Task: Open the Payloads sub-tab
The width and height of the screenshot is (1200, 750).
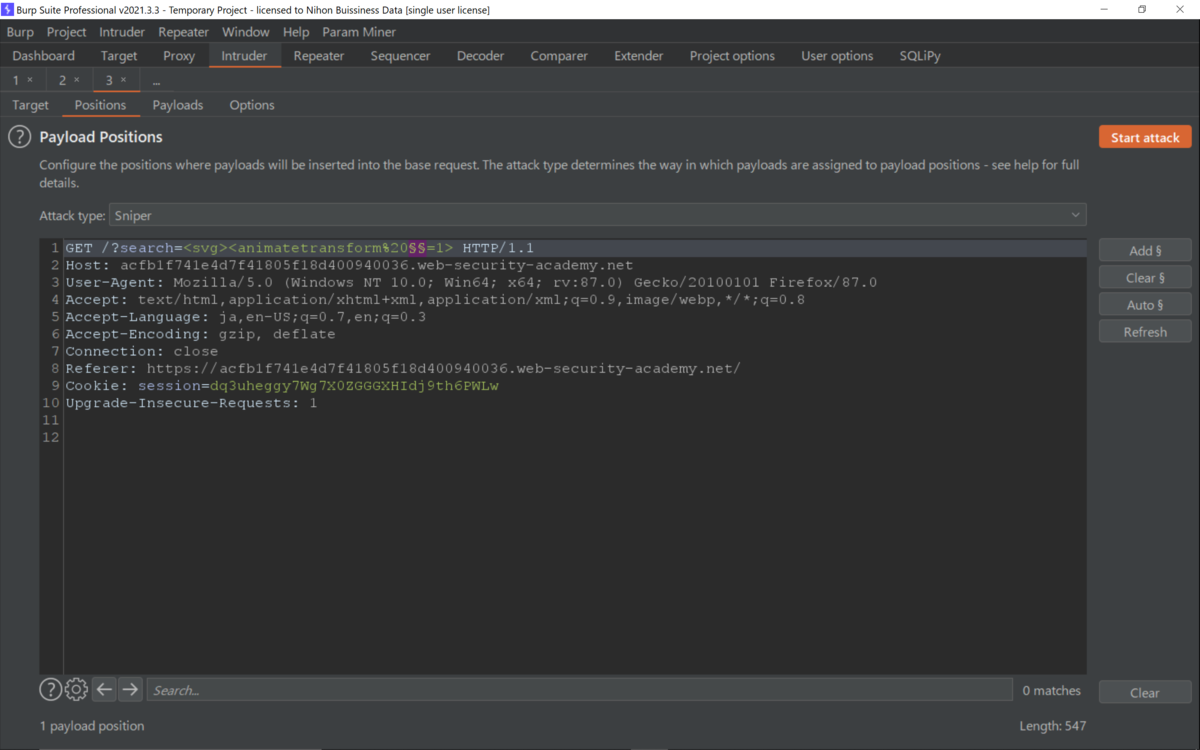Action: point(178,105)
